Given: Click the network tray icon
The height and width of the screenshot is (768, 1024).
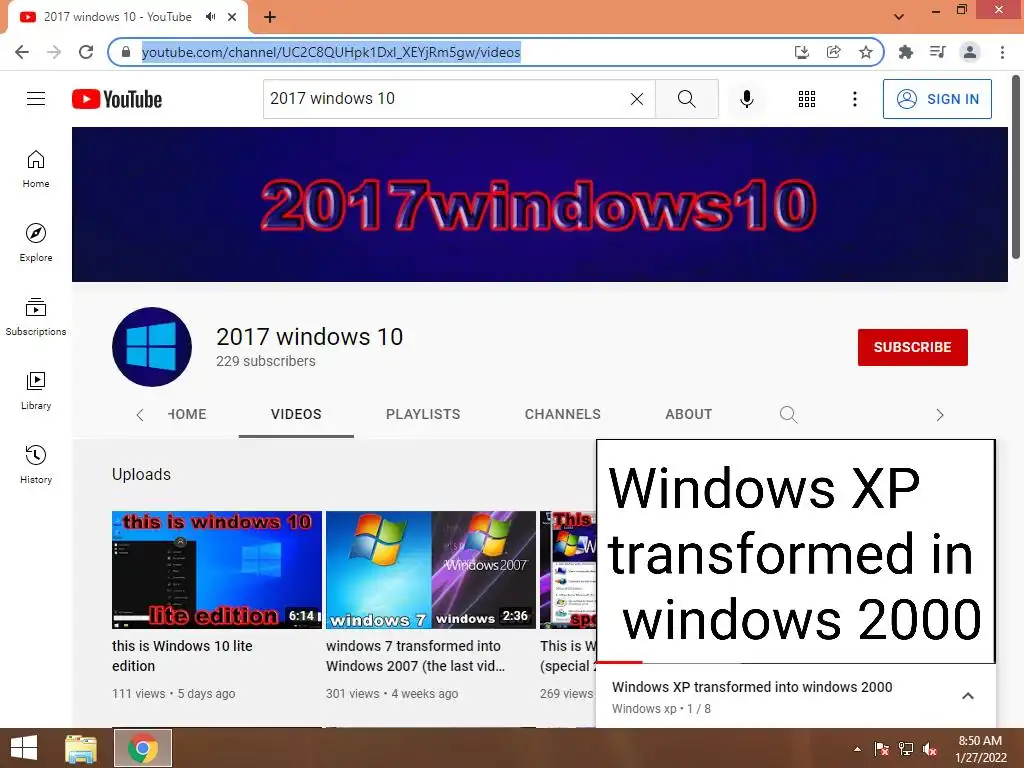Looking at the screenshot, I should (906, 749).
